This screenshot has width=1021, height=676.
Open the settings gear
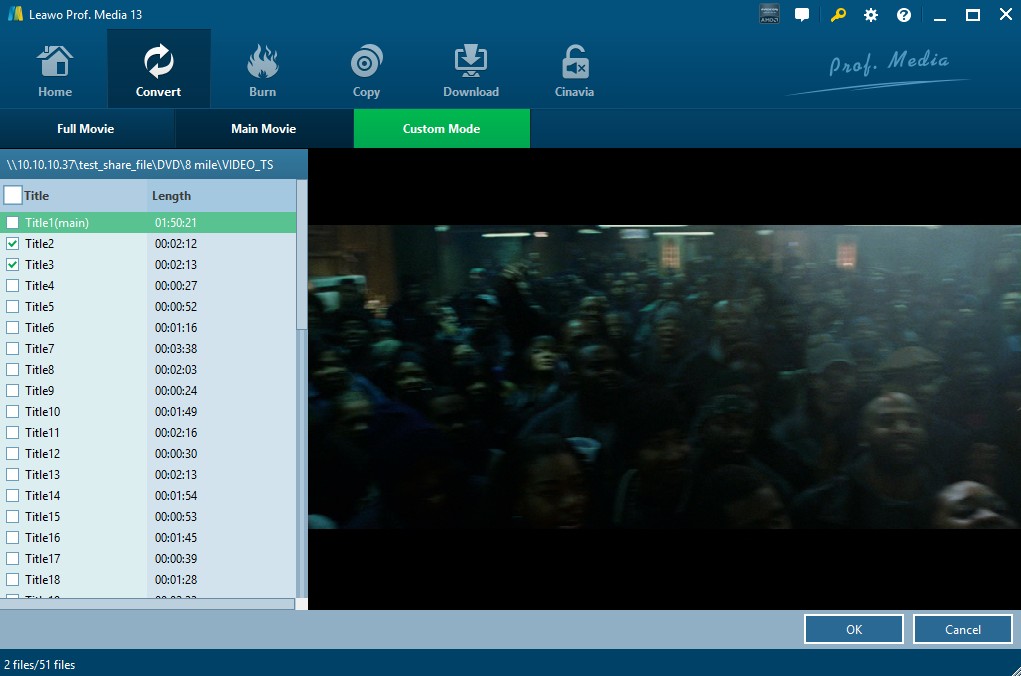[x=870, y=15]
